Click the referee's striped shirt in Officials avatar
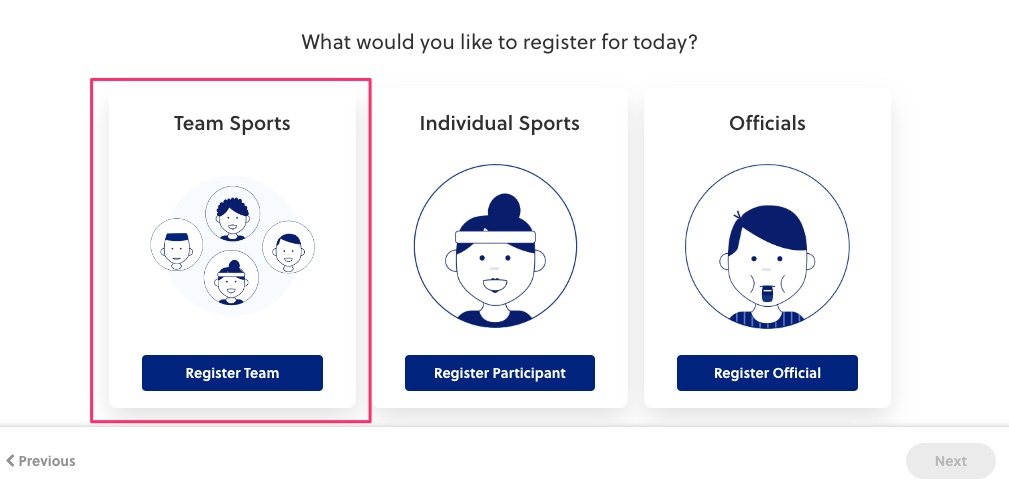Image resolution: width=1009 pixels, height=494 pixels. 767,319
